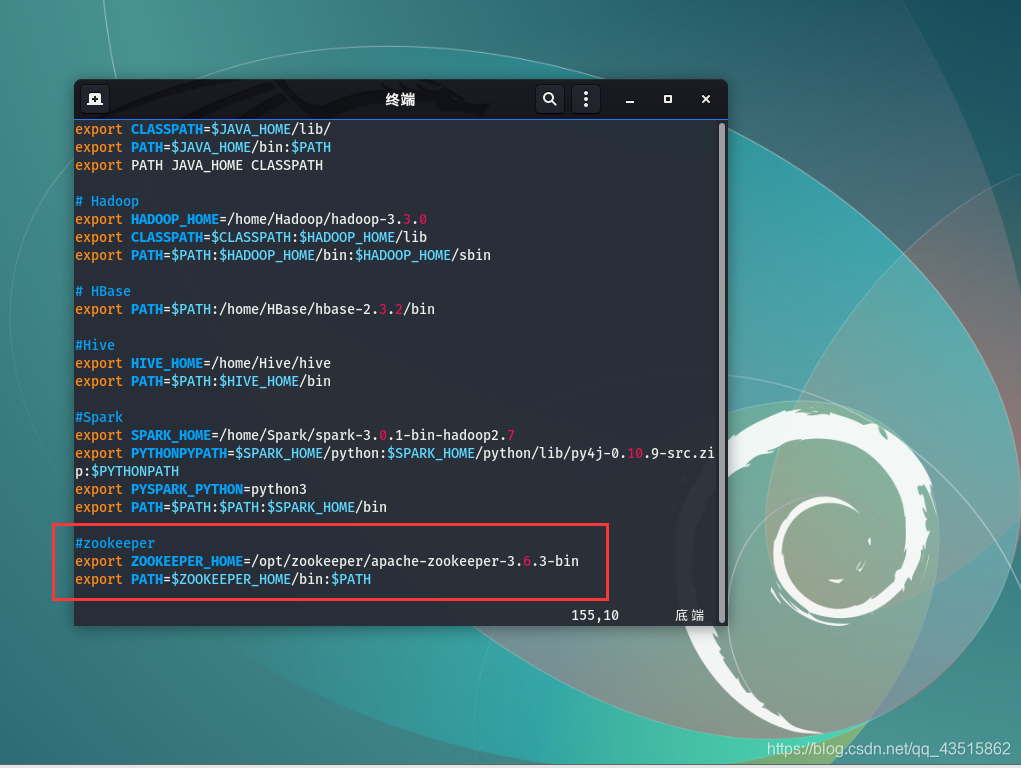Click "$ZOOKEEPER_HOME/bin:$PATH" value
1021x768 pixels.
point(271,579)
